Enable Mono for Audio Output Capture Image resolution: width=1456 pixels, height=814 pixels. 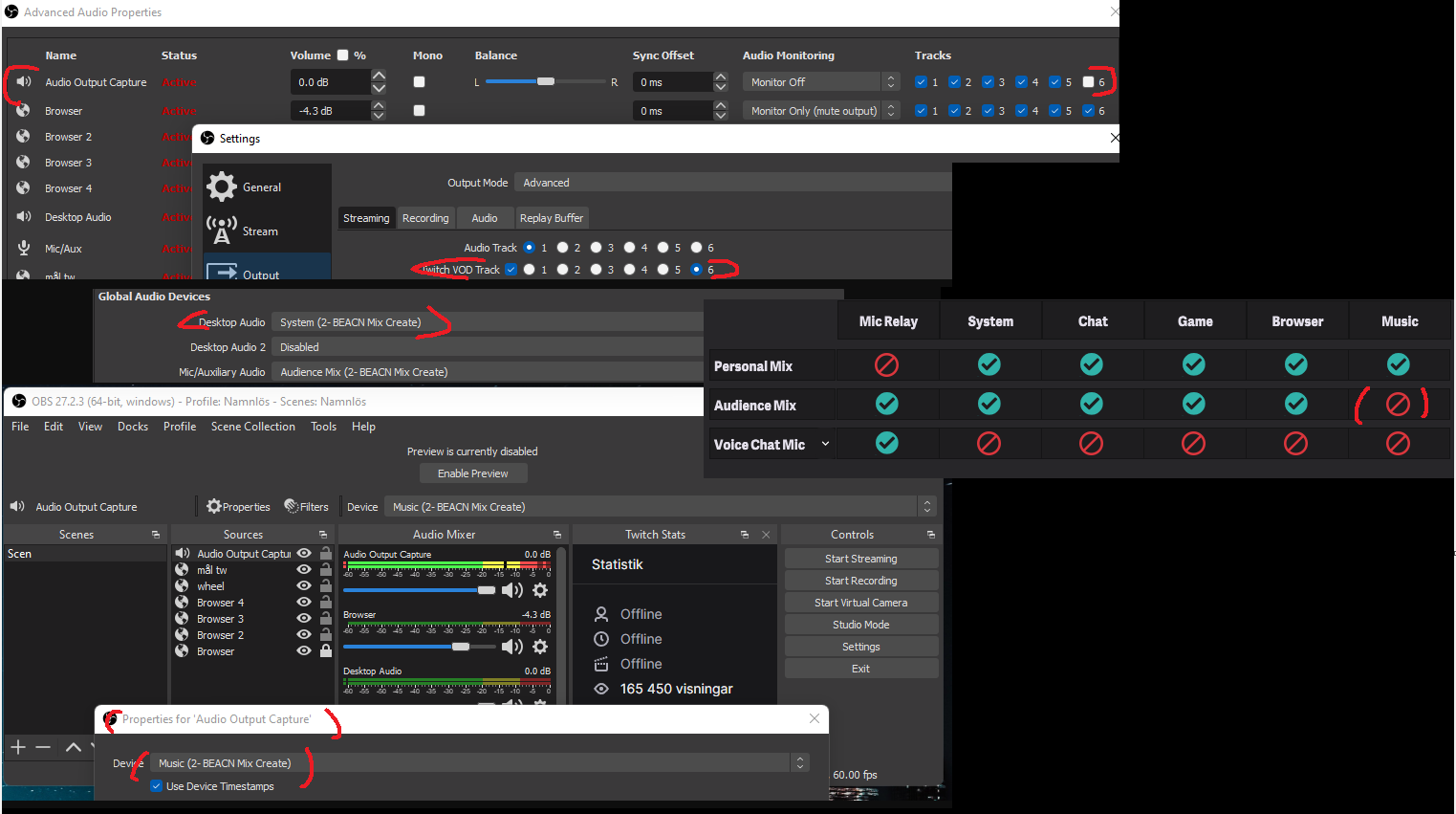[418, 81]
